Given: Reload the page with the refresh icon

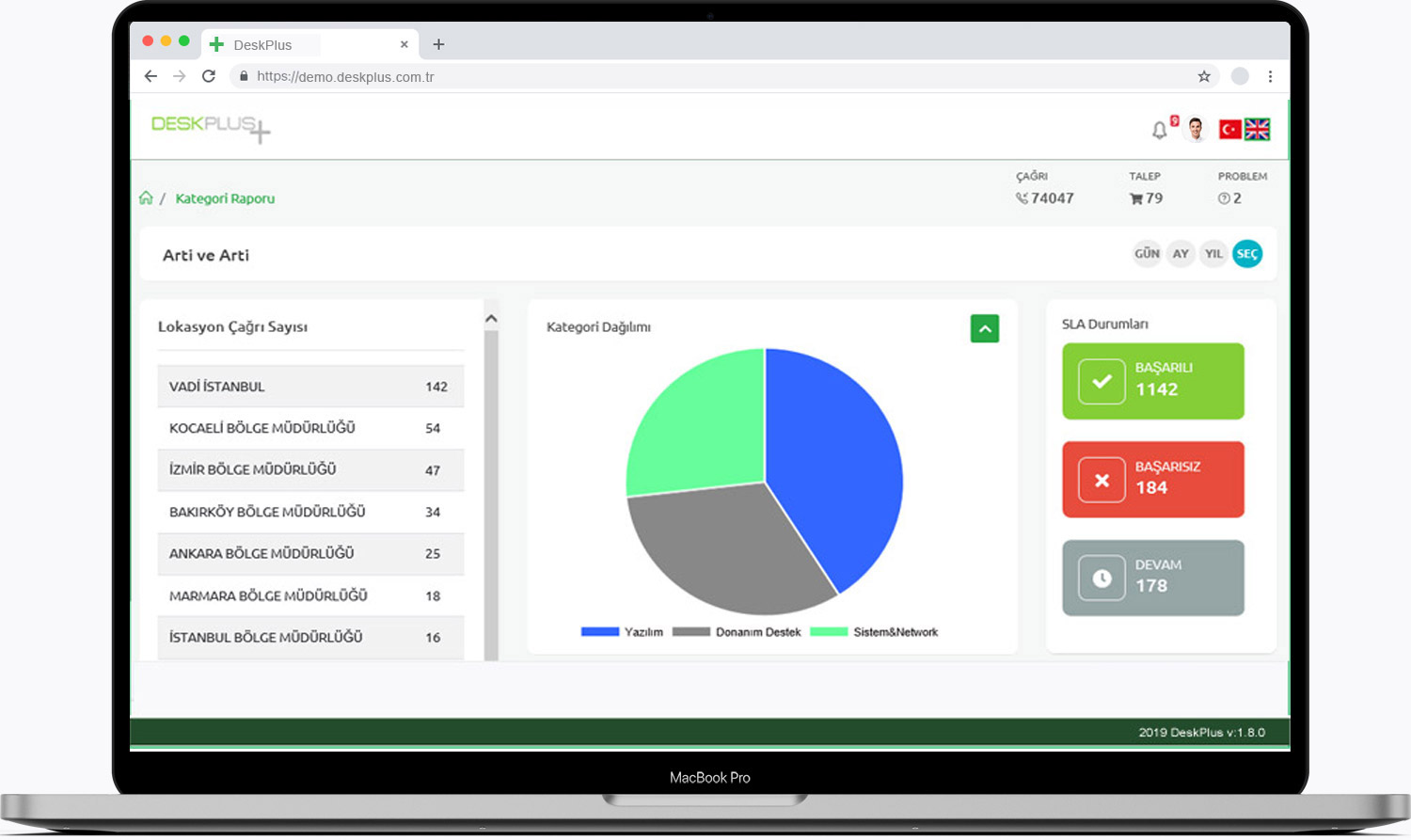Looking at the screenshot, I should 209,76.
